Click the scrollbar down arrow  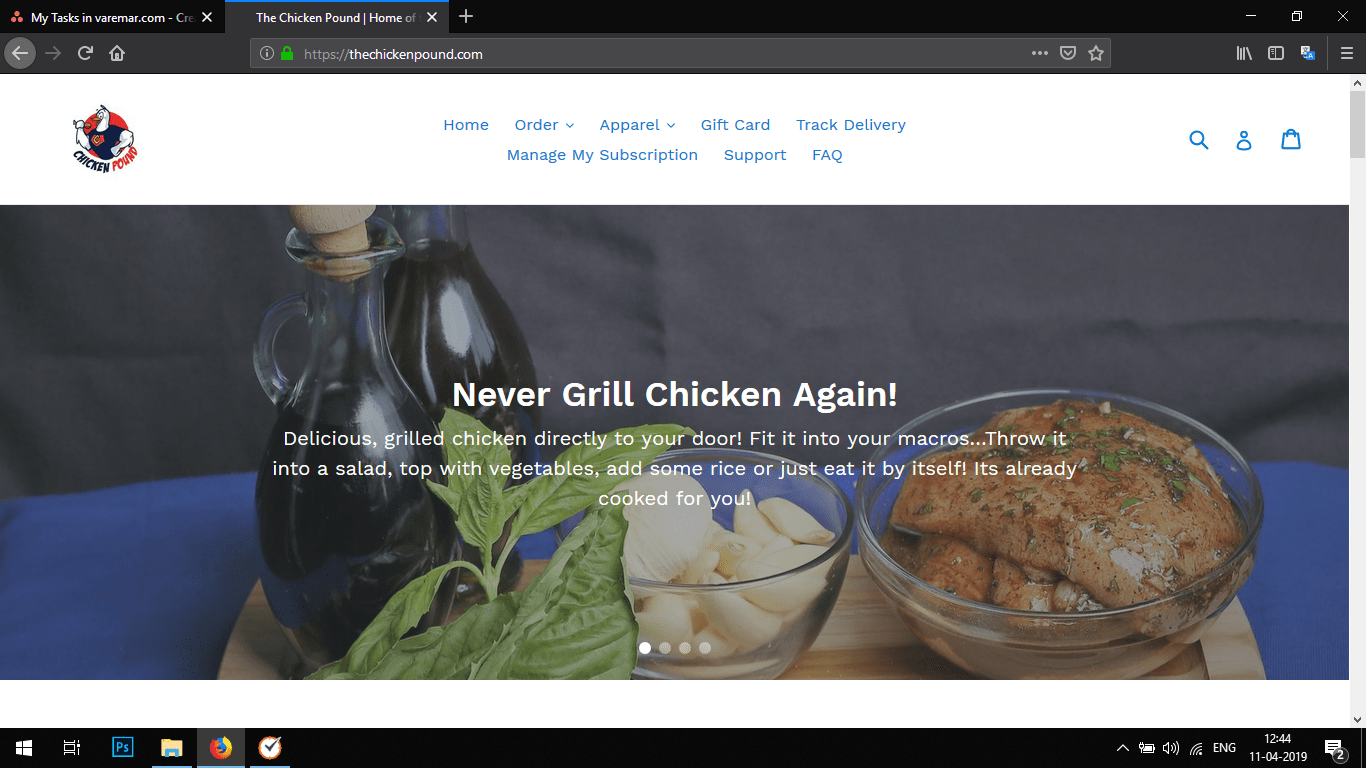click(x=1357, y=719)
